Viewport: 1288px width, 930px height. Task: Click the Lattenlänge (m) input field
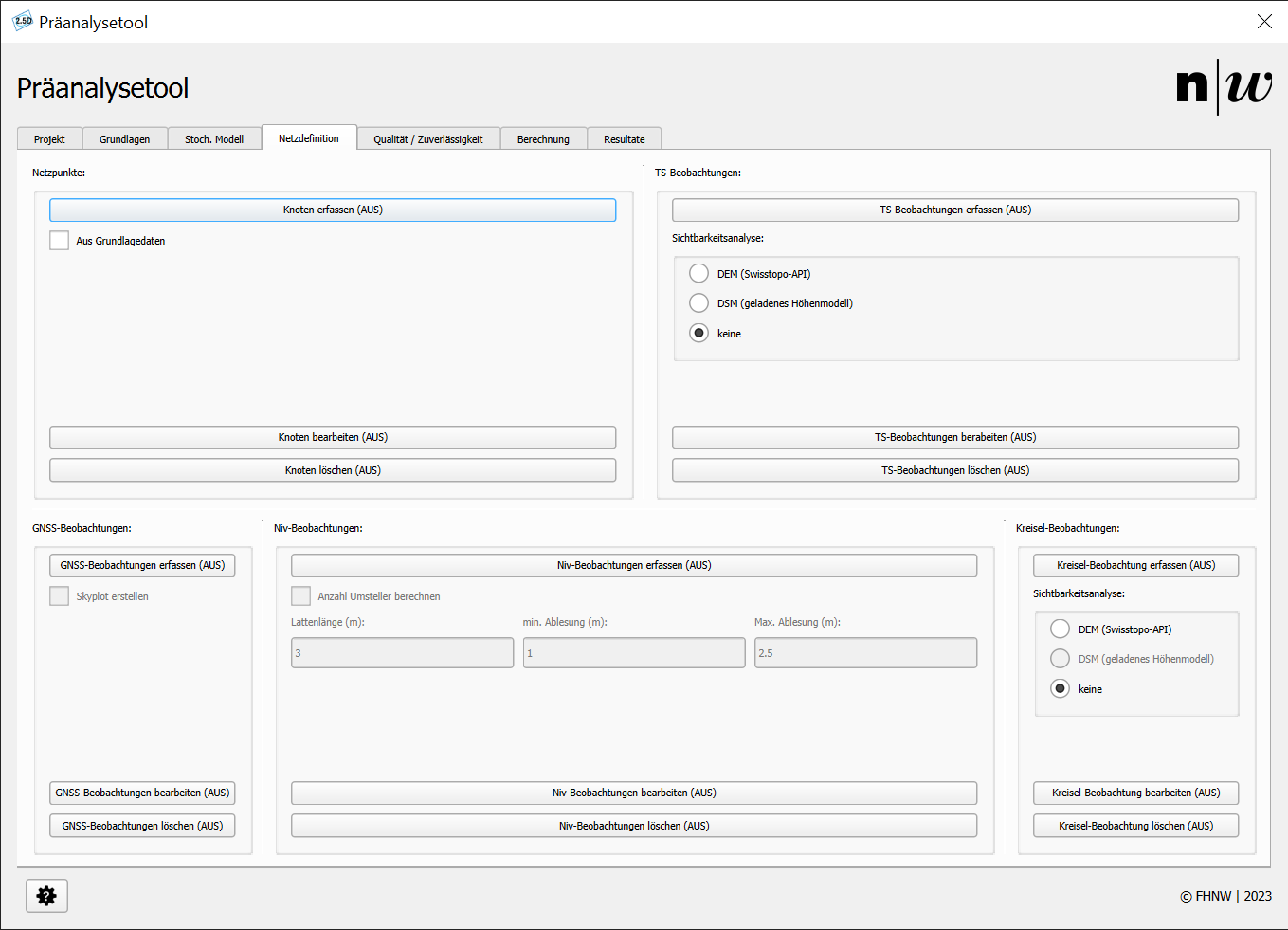(402, 653)
